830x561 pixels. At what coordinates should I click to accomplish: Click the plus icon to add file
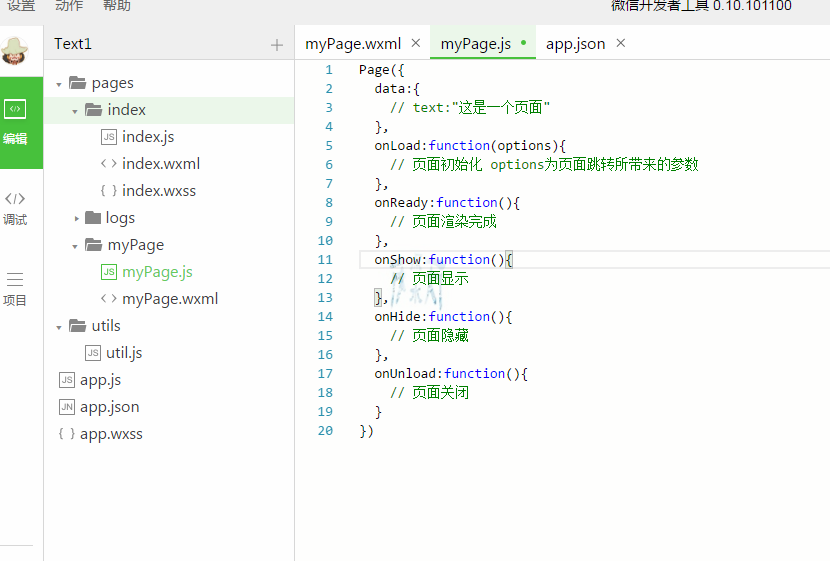(277, 45)
